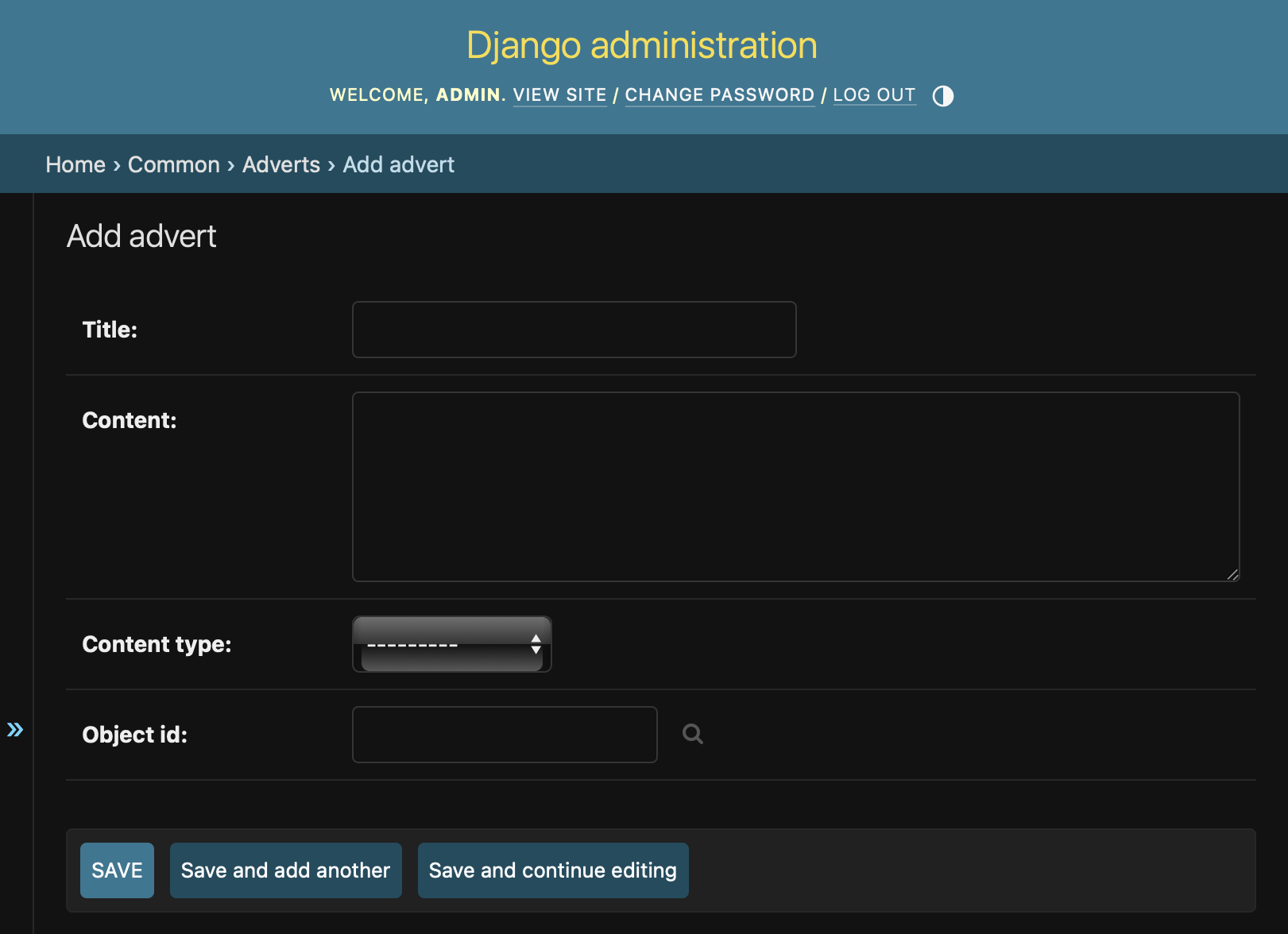
Task: Click Save and continue editing button
Action: point(553,870)
